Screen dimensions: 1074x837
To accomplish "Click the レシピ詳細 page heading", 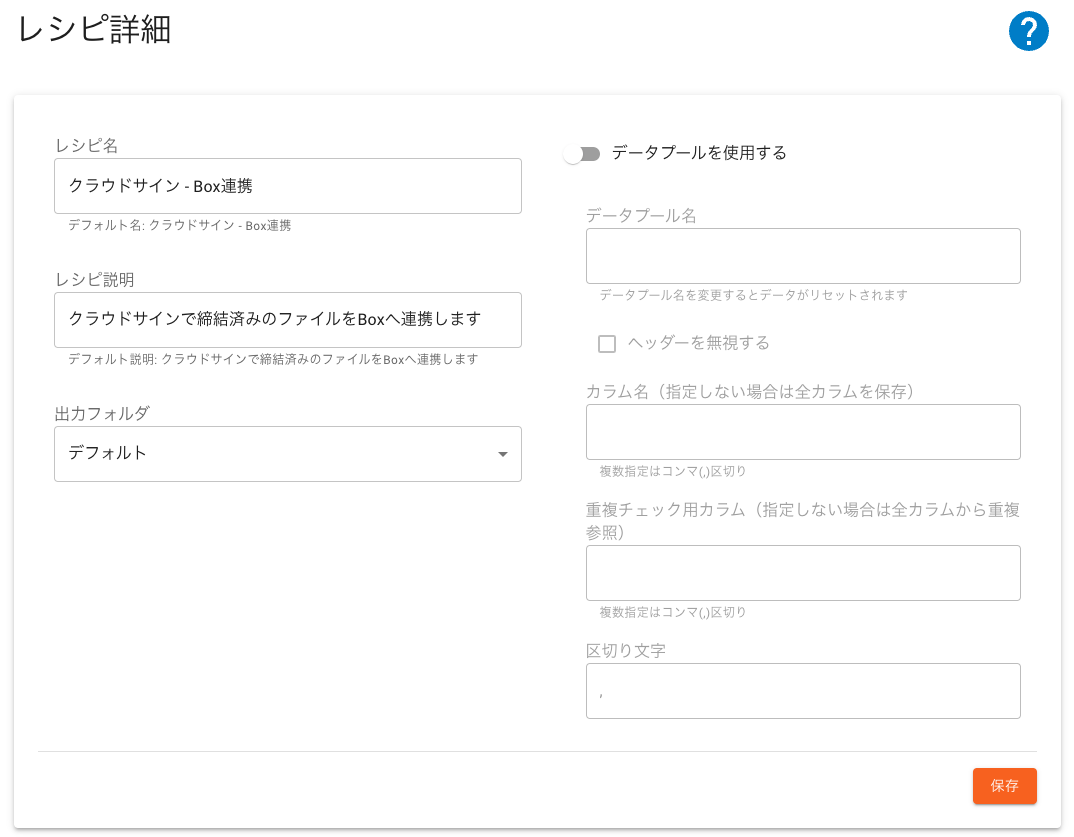I will click(x=94, y=30).
